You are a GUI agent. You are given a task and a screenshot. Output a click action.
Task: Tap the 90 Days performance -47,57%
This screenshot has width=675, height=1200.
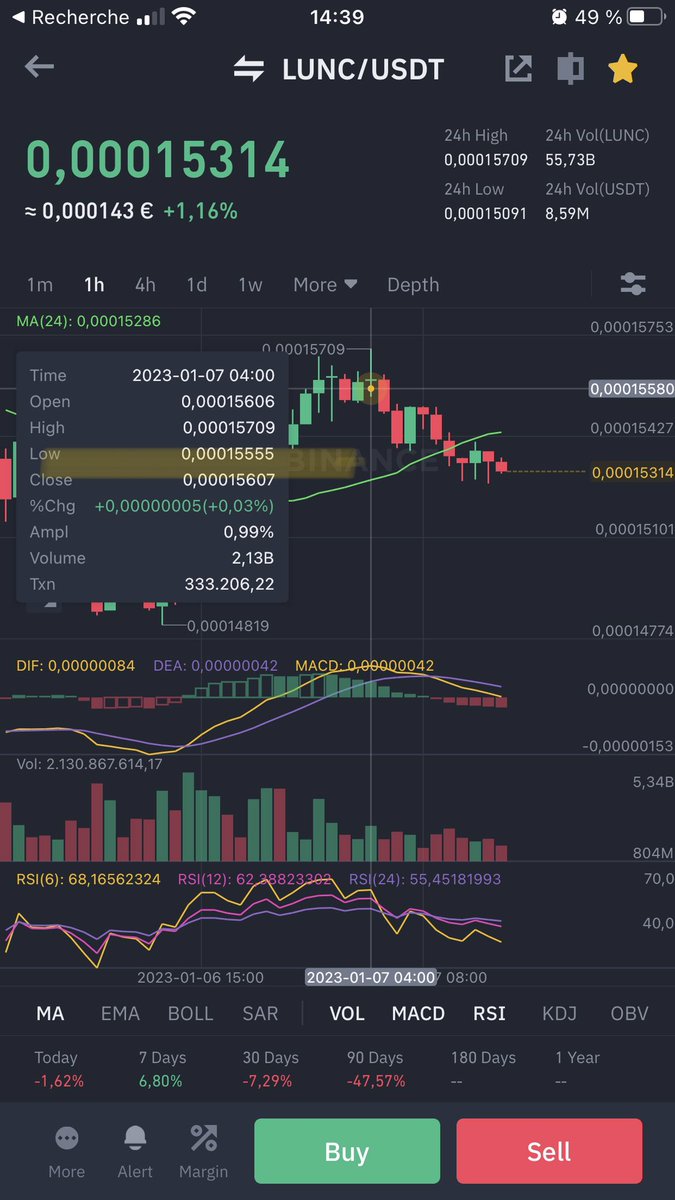tap(376, 1081)
